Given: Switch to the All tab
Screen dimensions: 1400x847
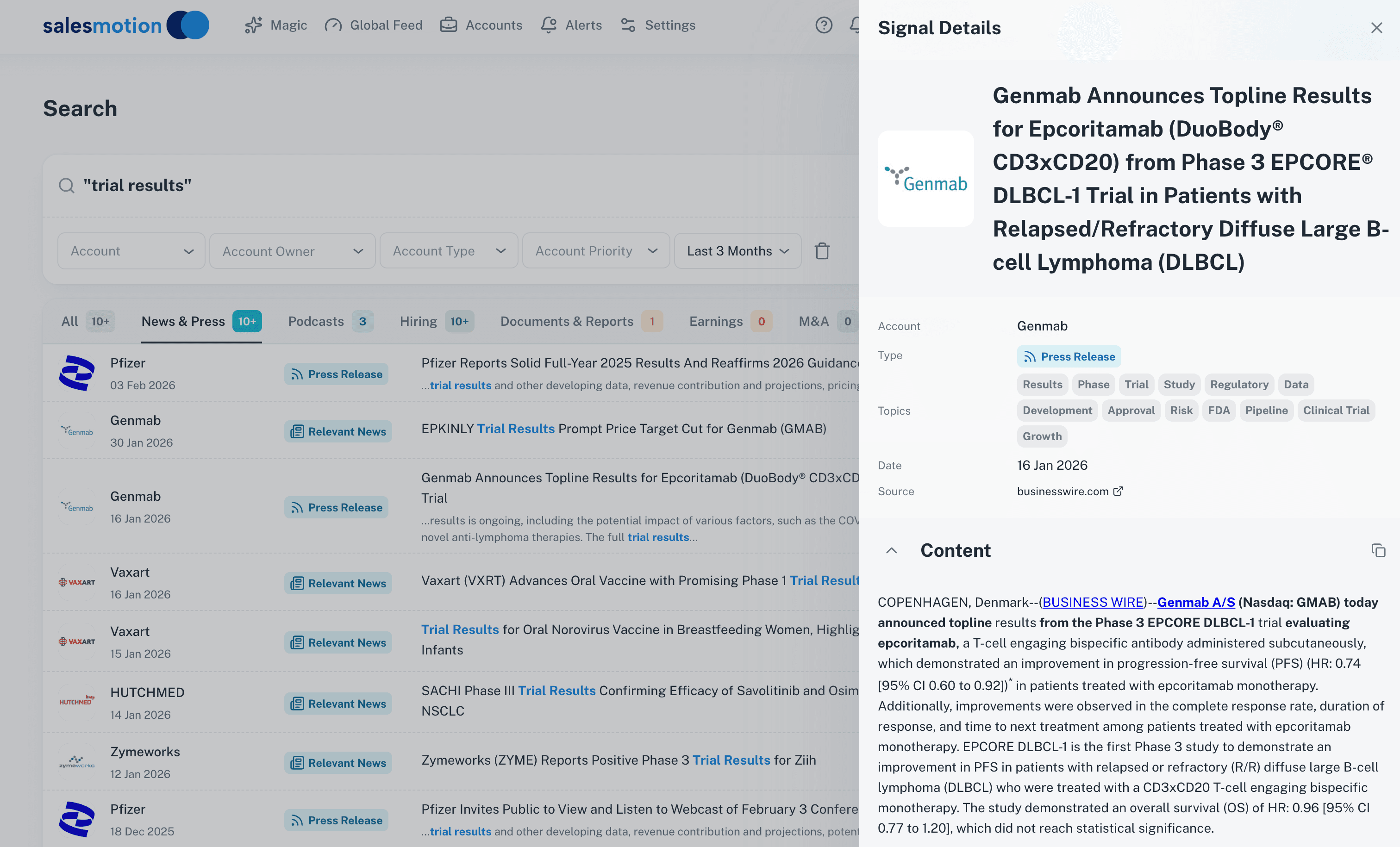Looking at the screenshot, I should click(87, 321).
